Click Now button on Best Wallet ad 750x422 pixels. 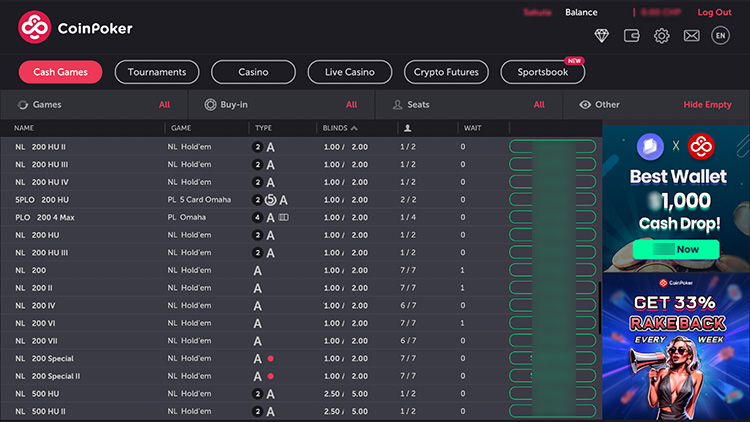pyautogui.click(x=676, y=249)
